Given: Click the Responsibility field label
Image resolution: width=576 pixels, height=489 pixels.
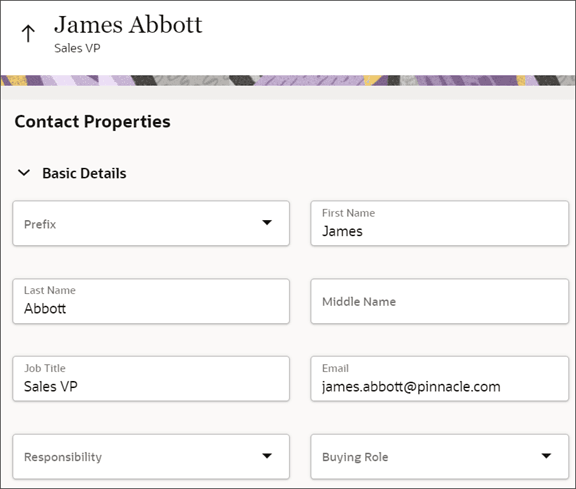Looking at the screenshot, I should 63,457.
